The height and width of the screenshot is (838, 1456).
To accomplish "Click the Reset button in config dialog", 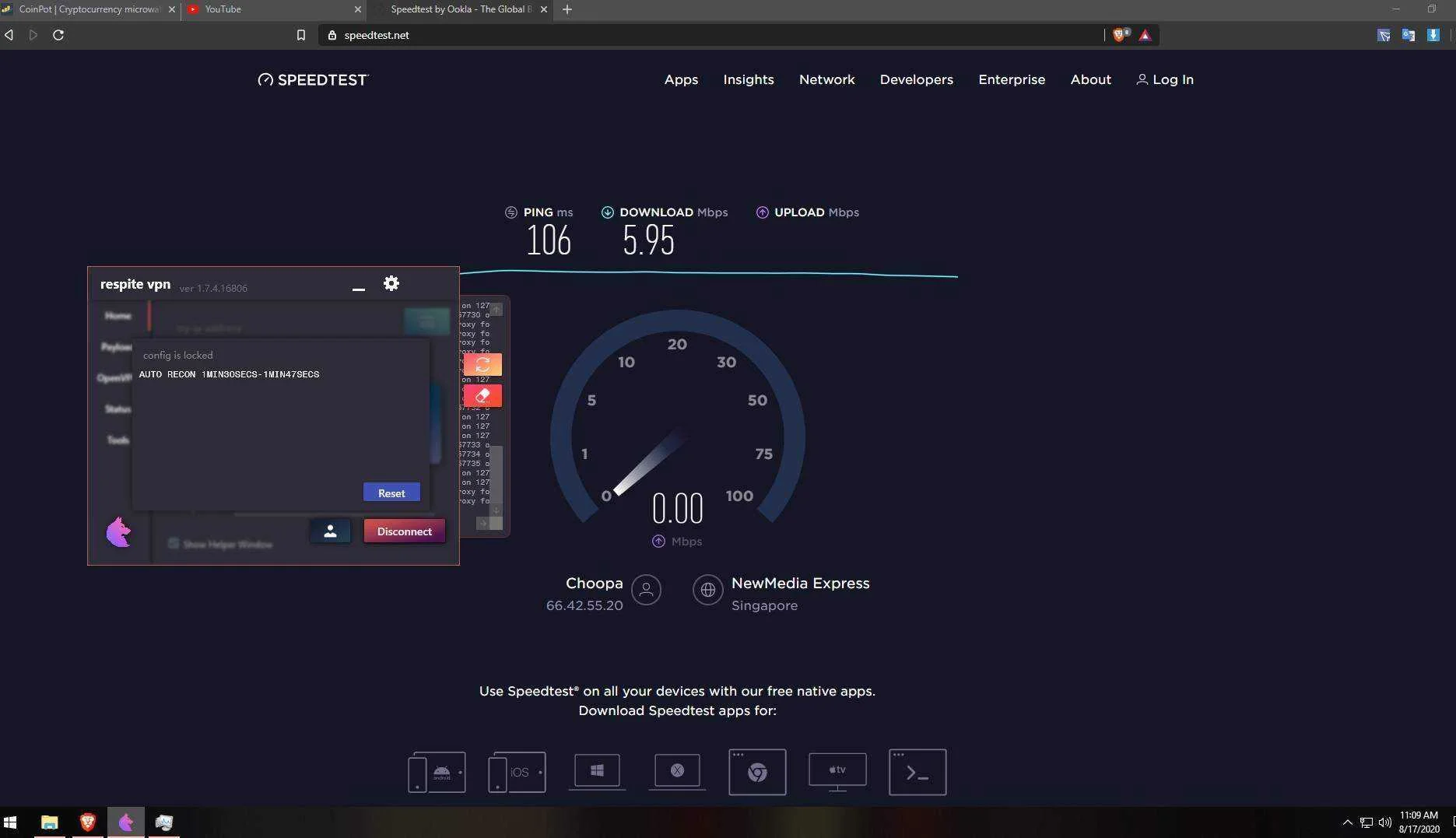I will 391,493.
